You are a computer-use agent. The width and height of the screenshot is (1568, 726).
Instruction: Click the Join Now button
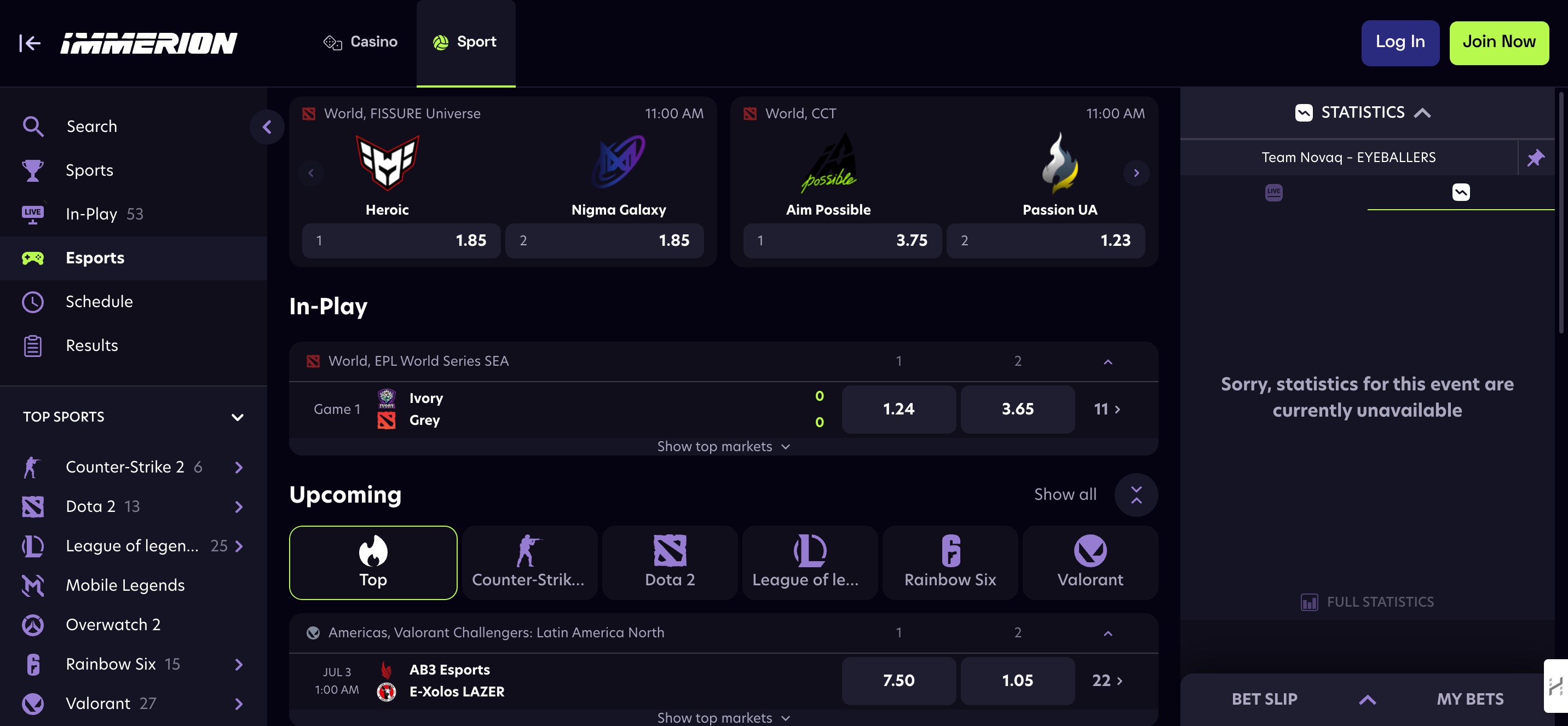coord(1498,43)
